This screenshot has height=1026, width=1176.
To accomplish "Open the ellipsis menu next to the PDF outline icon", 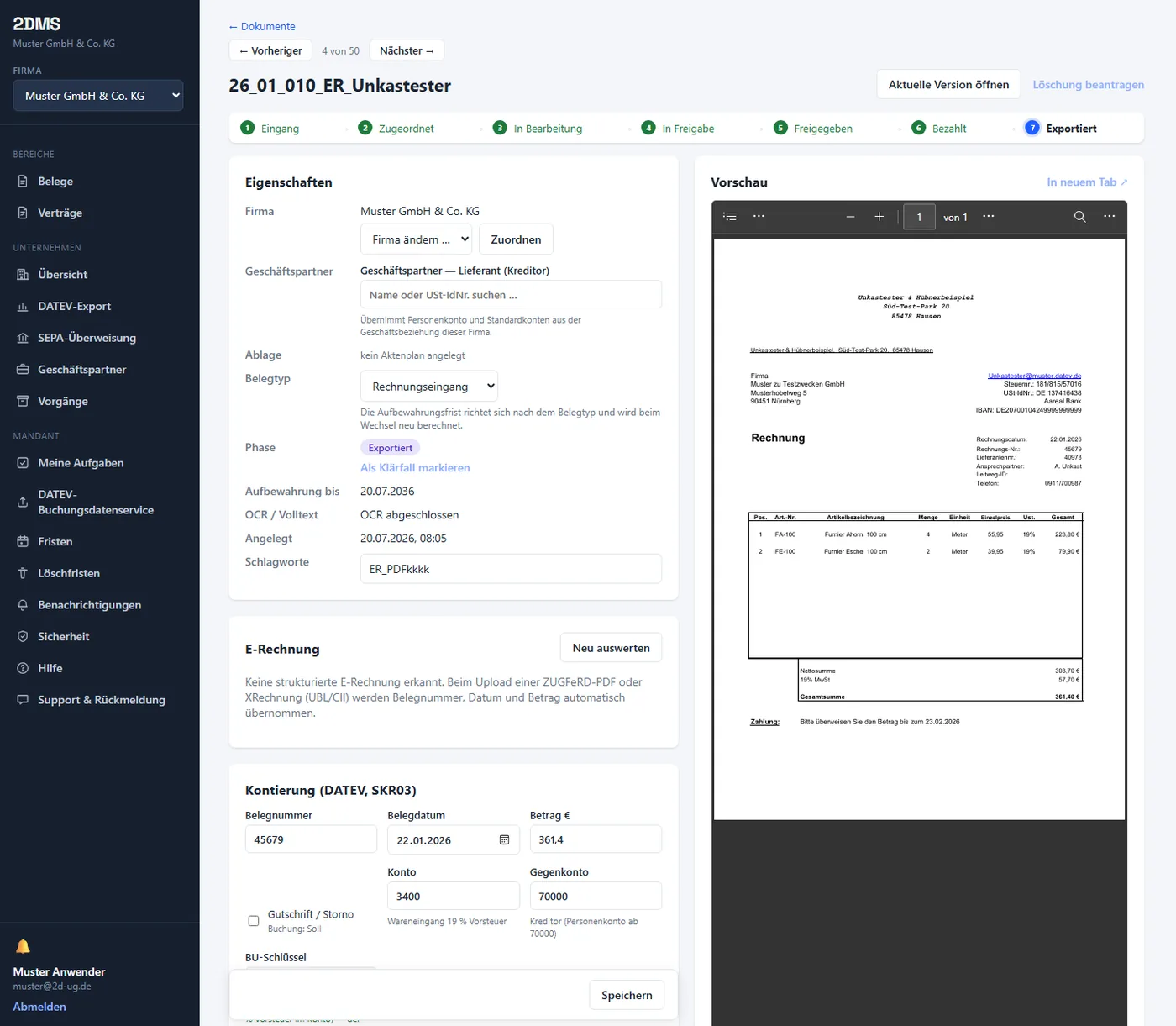I will [x=759, y=217].
